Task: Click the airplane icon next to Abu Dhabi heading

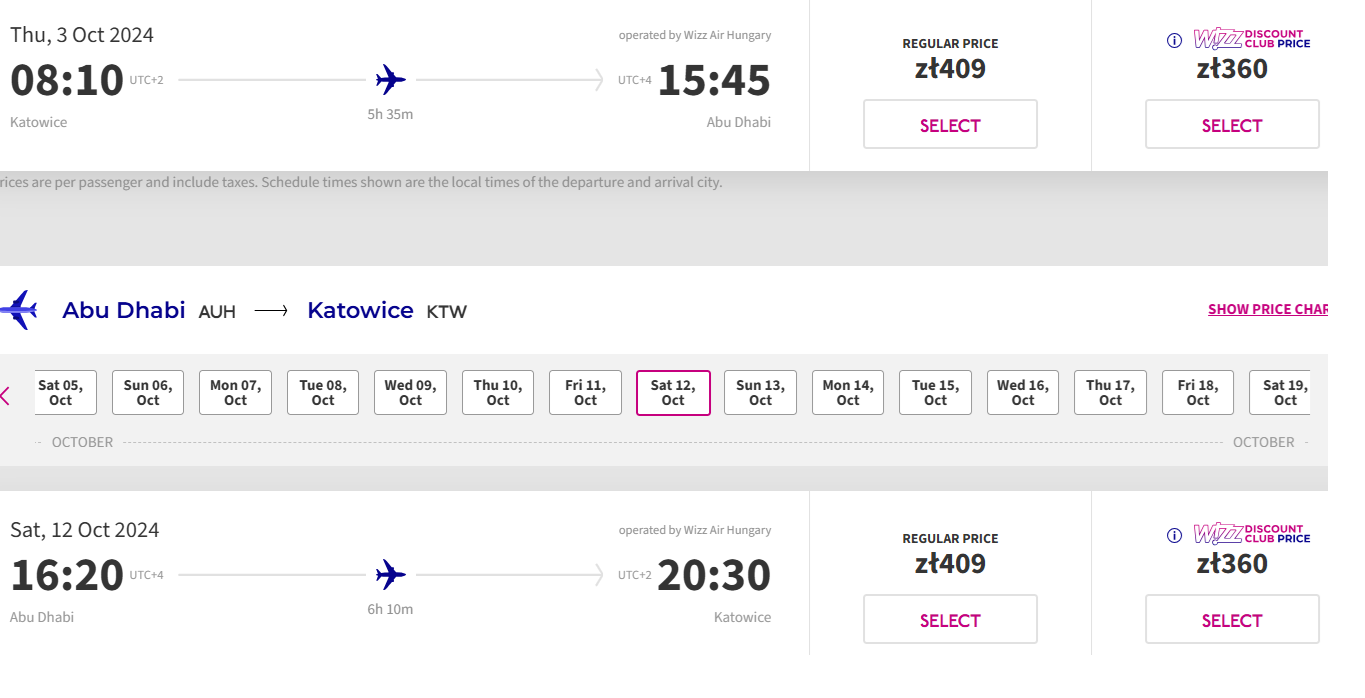Action: 19,310
